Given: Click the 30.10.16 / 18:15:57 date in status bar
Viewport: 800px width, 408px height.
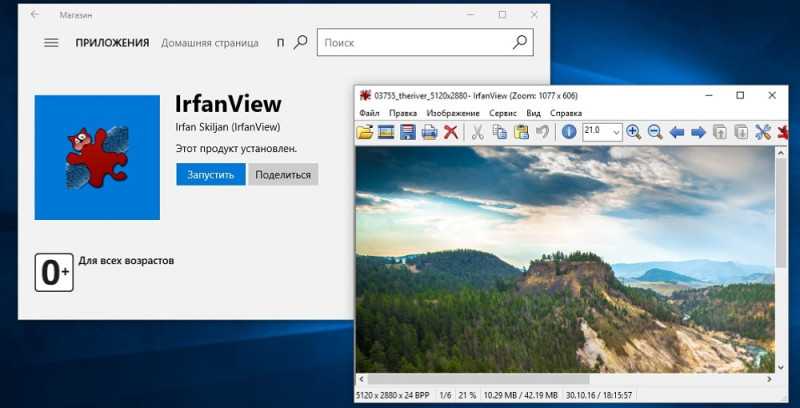Looking at the screenshot, I should point(599,395).
